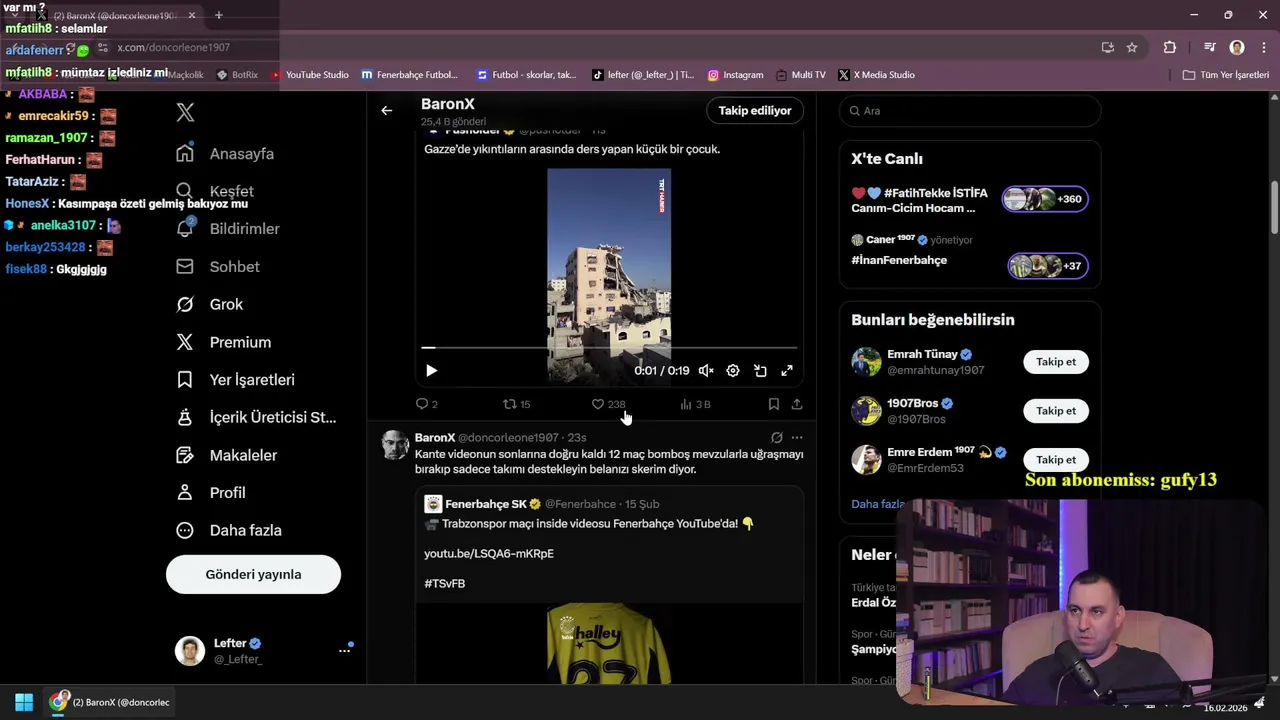Open Grok from sidebar
This screenshot has width=1280, height=720.
[210, 304]
